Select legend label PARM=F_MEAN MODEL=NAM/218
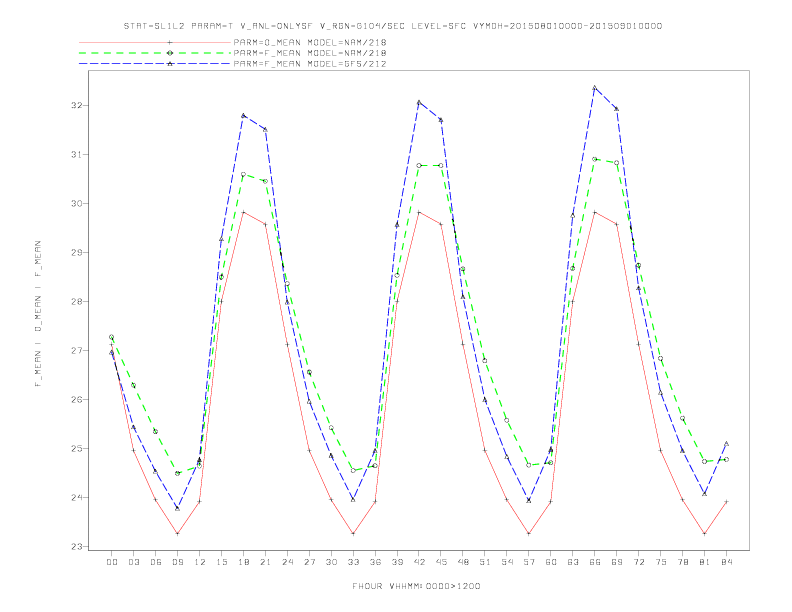Screen dimensions: 792x612 pos(310,53)
